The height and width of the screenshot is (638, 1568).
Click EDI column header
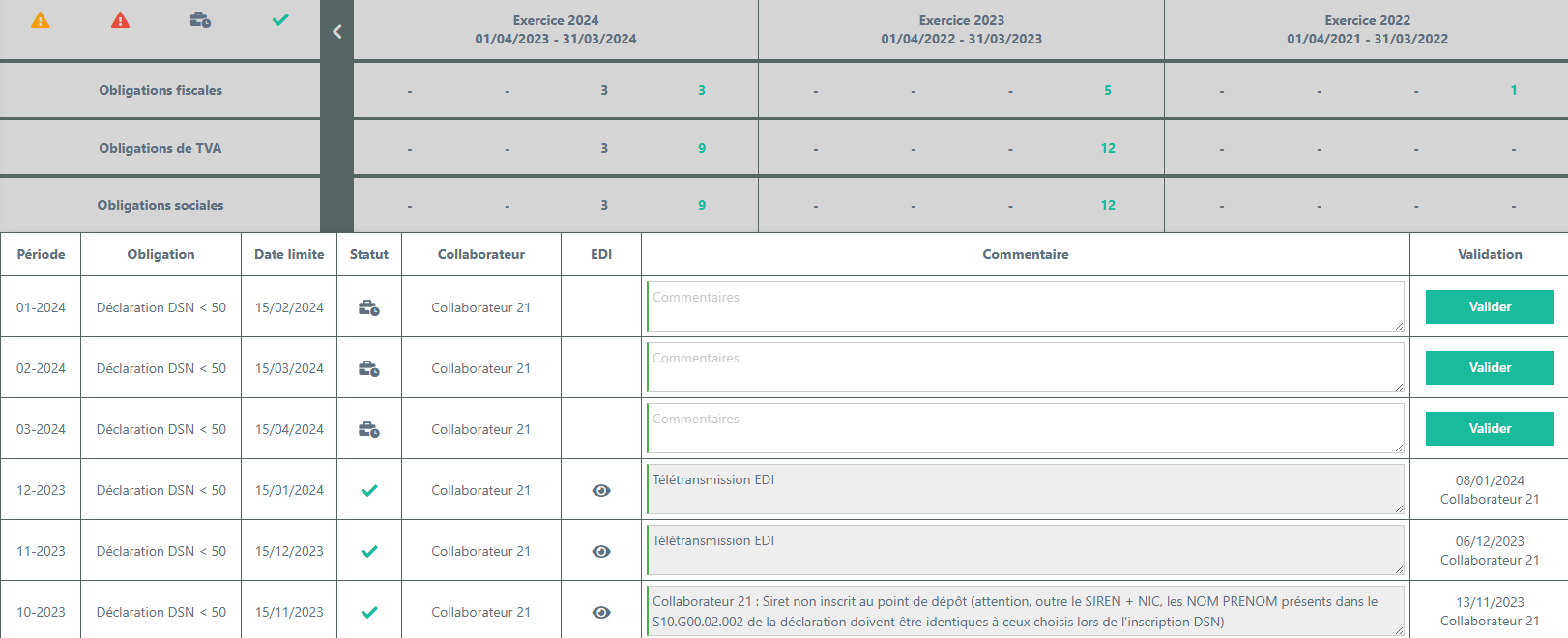[601, 254]
